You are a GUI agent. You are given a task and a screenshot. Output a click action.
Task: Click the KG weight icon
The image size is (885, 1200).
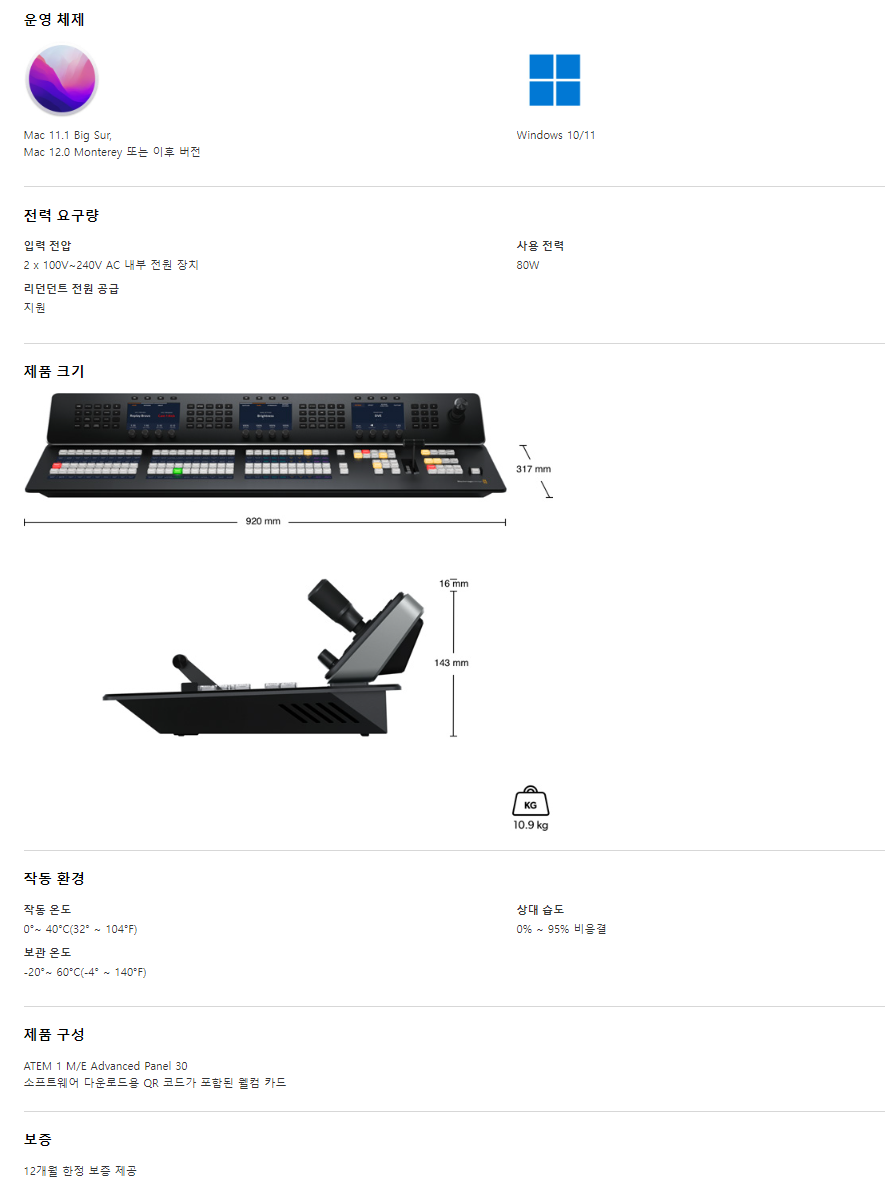coord(531,802)
